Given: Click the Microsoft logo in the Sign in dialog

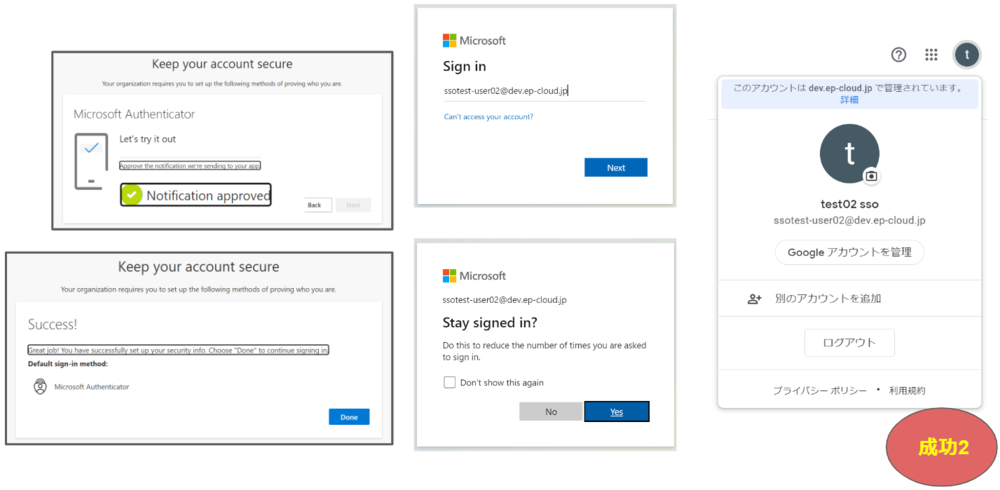Looking at the screenshot, I should pos(450,41).
